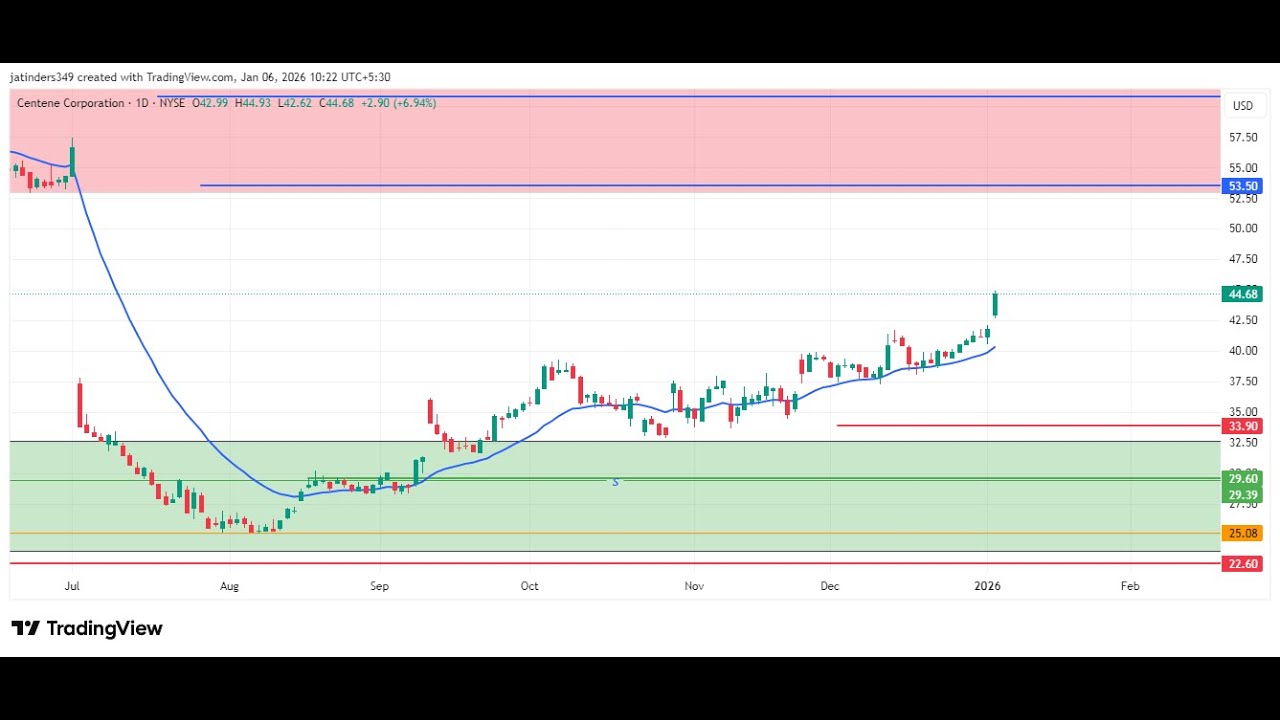Click the 40.00 price axis value

point(1243,351)
